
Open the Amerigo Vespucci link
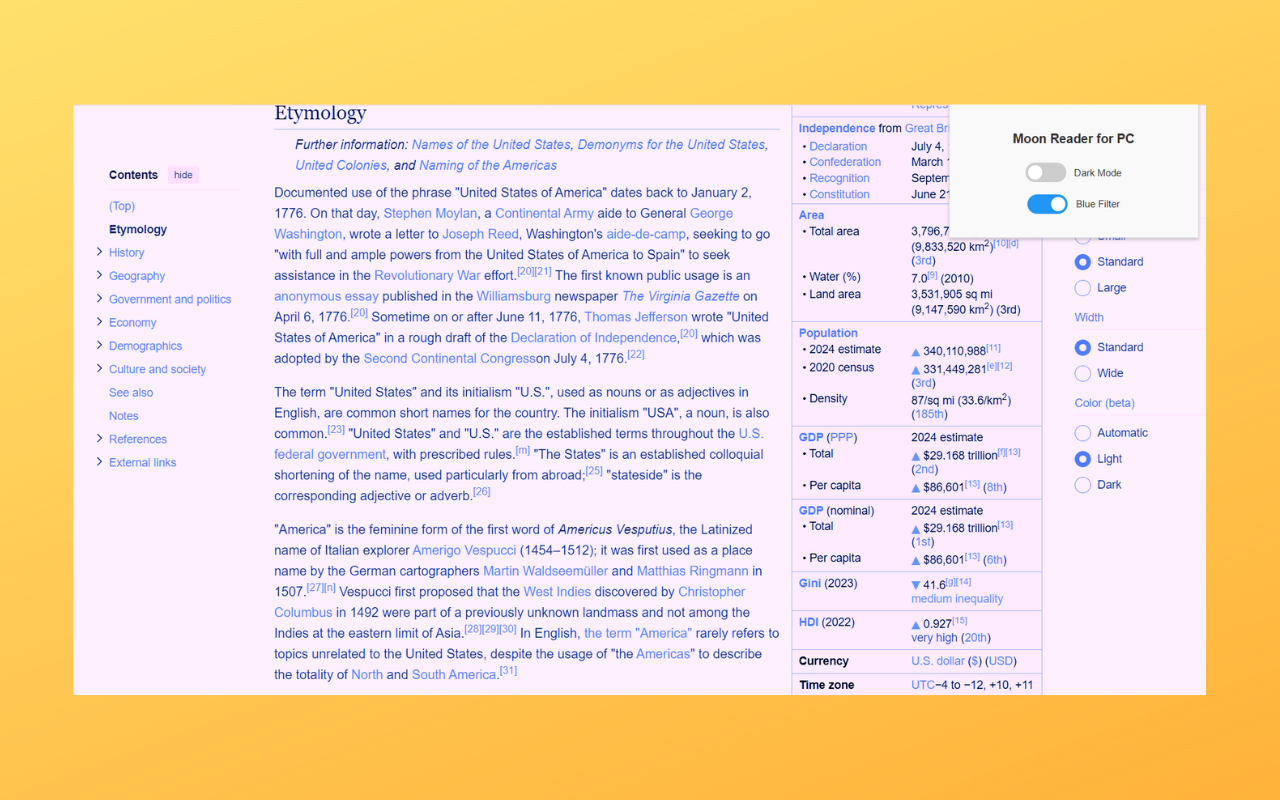tap(464, 550)
